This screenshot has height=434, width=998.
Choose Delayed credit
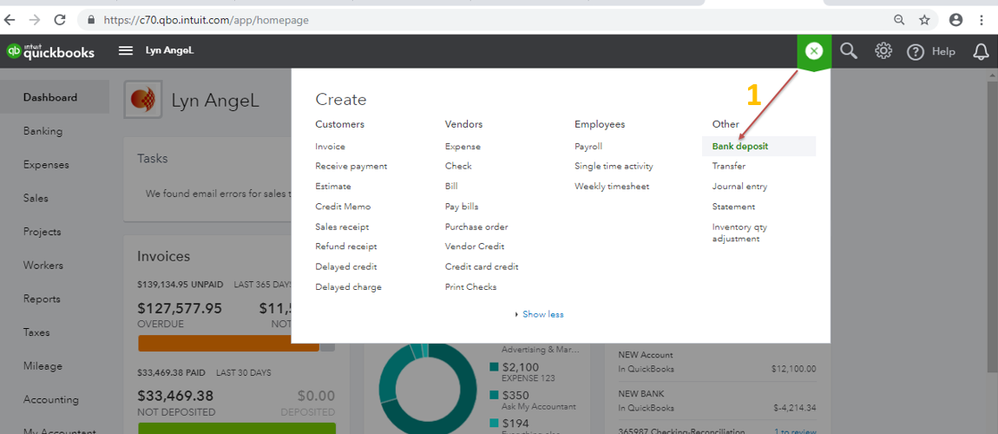(346, 267)
